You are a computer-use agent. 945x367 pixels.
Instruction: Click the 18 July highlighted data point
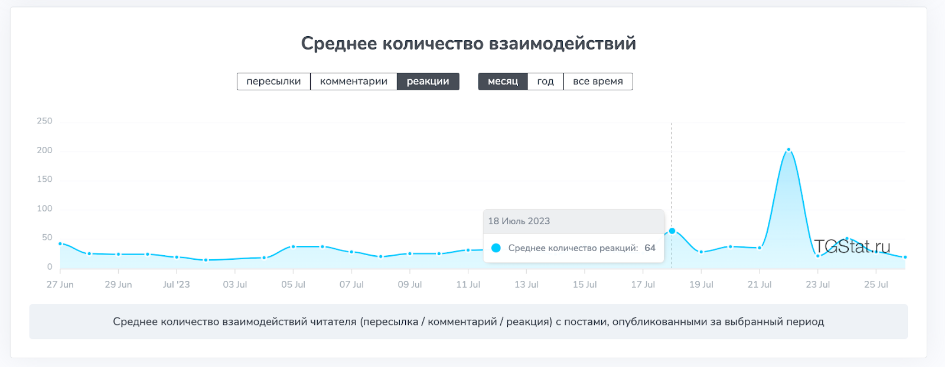point(672,231)
